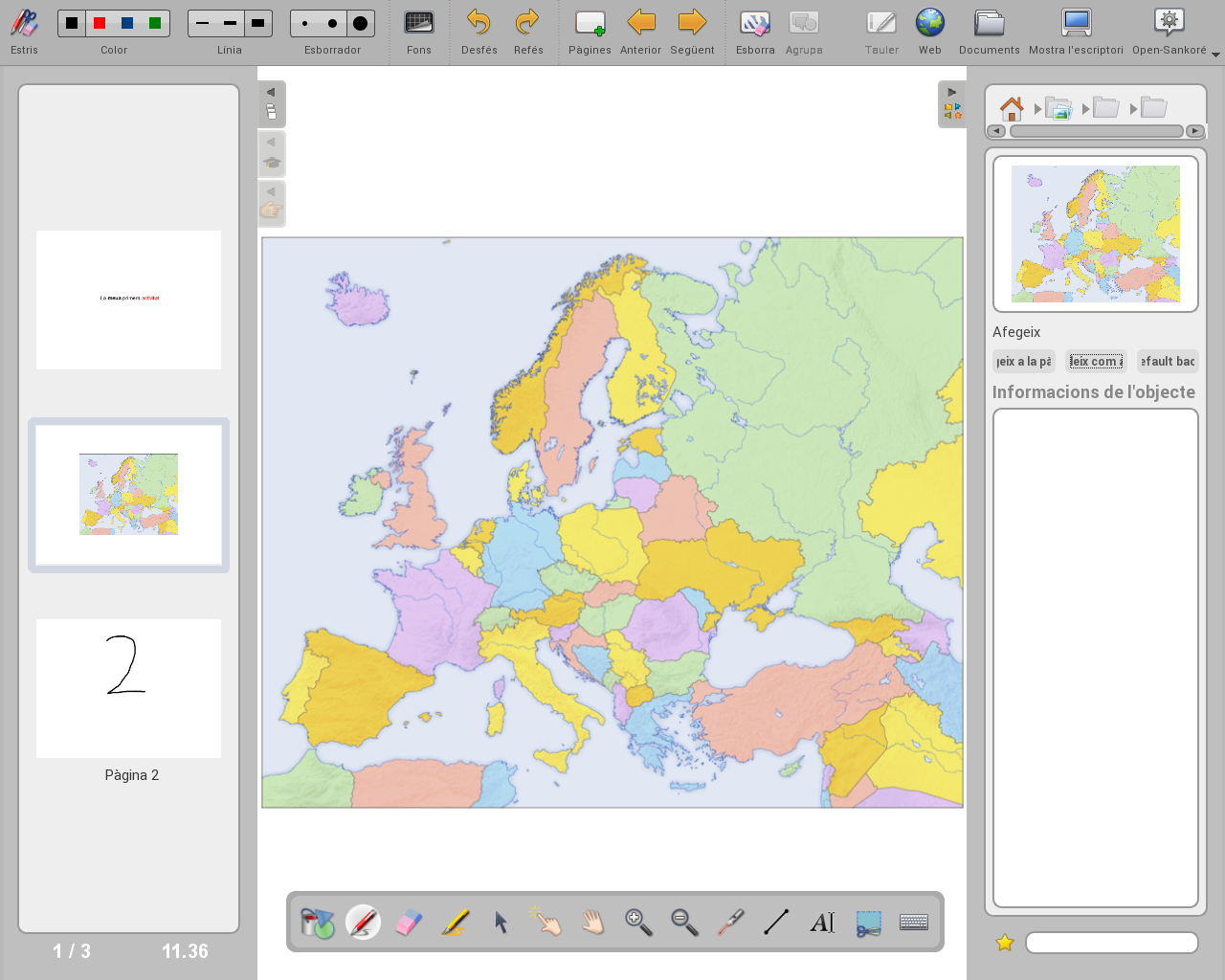Pick the red pen color swatch
The width and height of the screenshot is (1225, 980).
pyautogui.click(x=100, y=23)
